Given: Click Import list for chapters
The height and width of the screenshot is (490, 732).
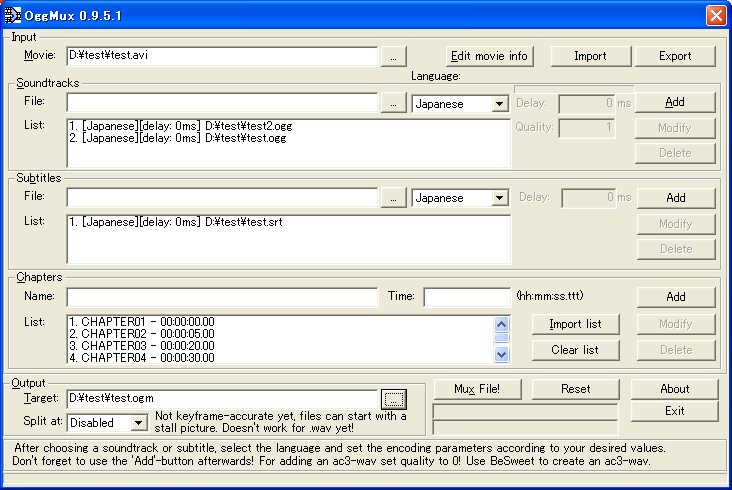Looking at the screenshot, I should (x=575, y=324).
